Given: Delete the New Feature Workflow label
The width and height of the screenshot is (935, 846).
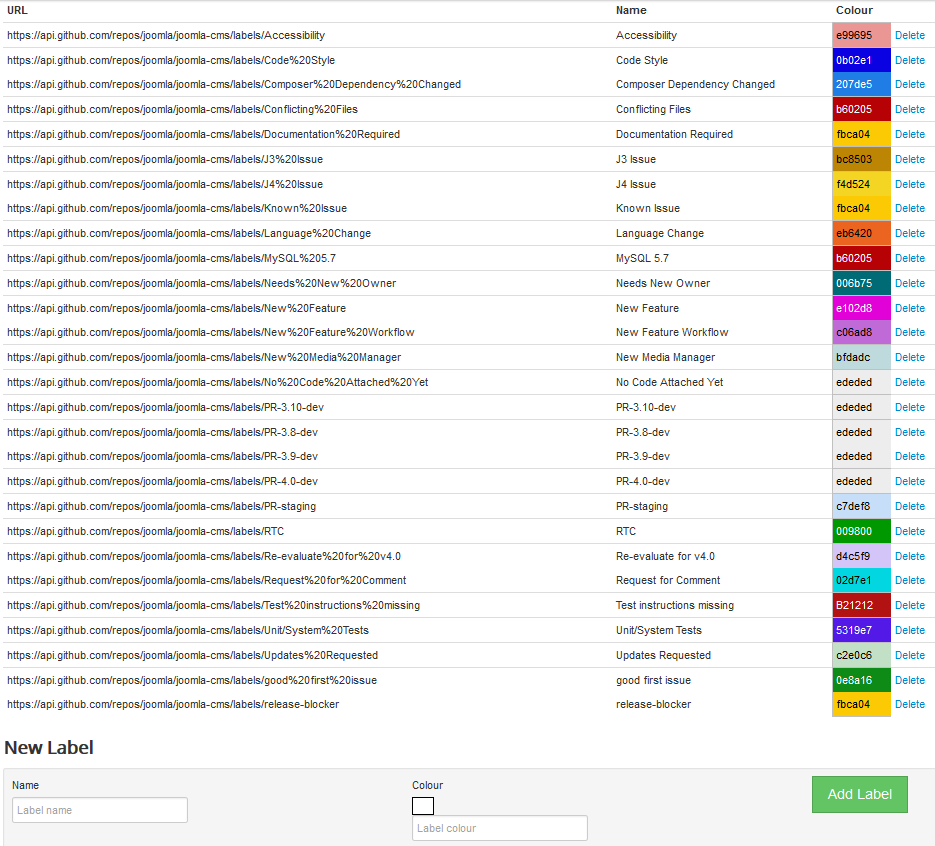Looking at the screenshot, I should (x=909, y=332).
